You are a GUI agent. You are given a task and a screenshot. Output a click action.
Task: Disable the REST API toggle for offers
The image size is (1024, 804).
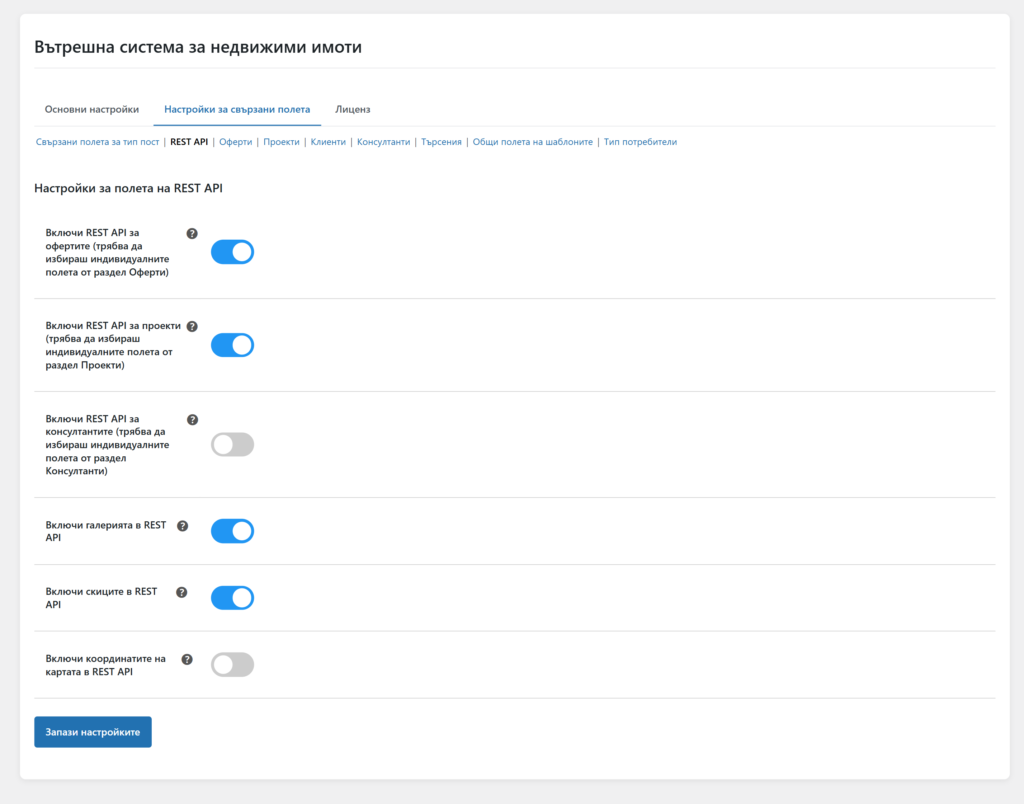232,252
